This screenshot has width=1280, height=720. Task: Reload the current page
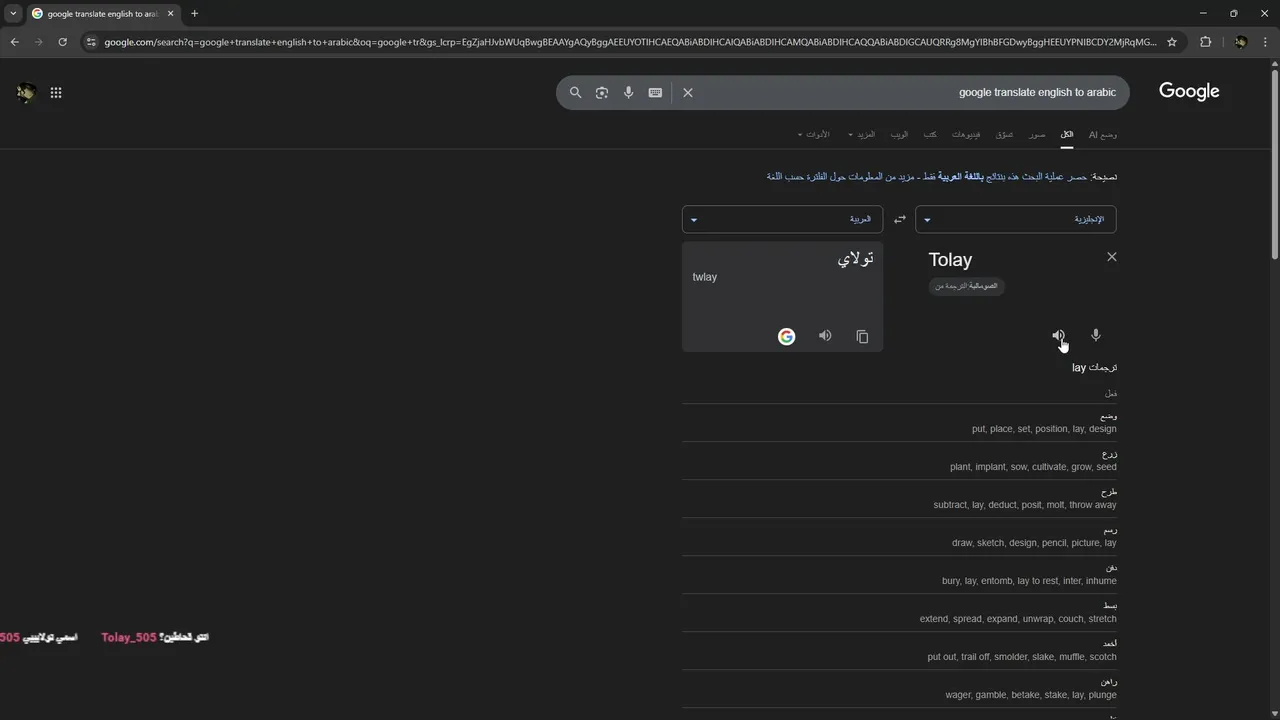pyautogui.click(x=62, y=42)
